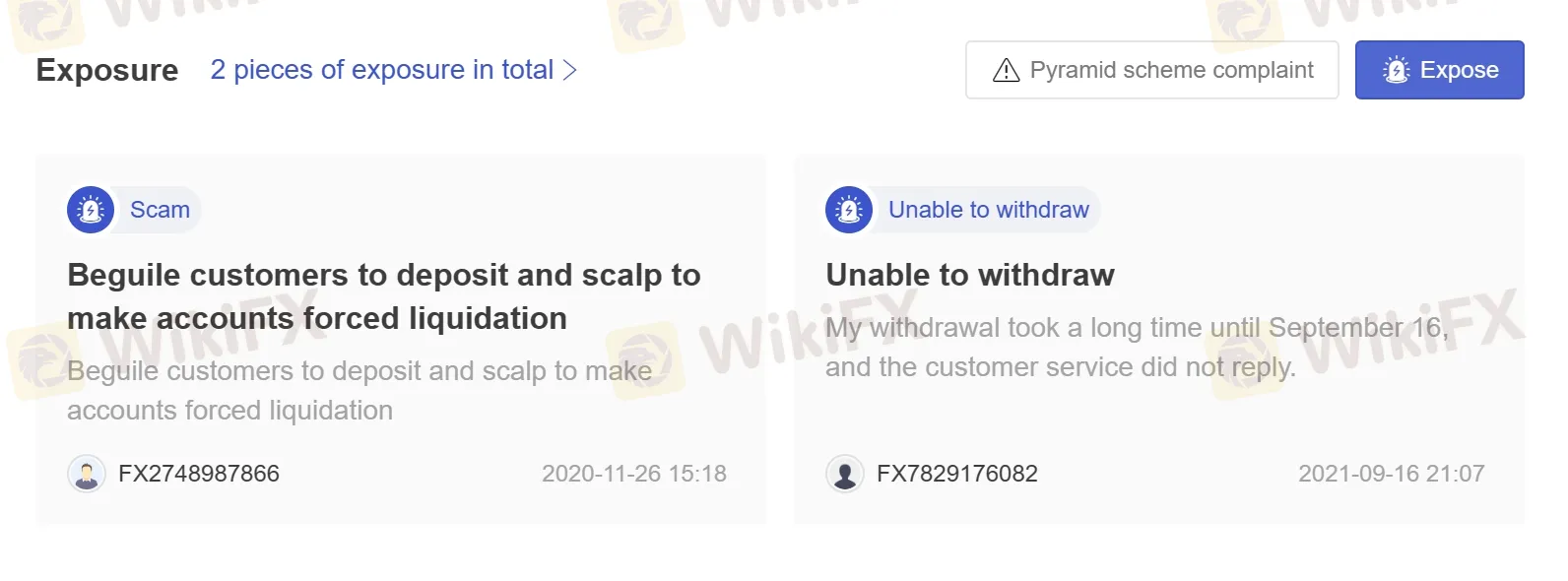1568x581 pixels.
Task: Click the warning triangle in Pyramid scheme complaint
Action: point(1004,70)
